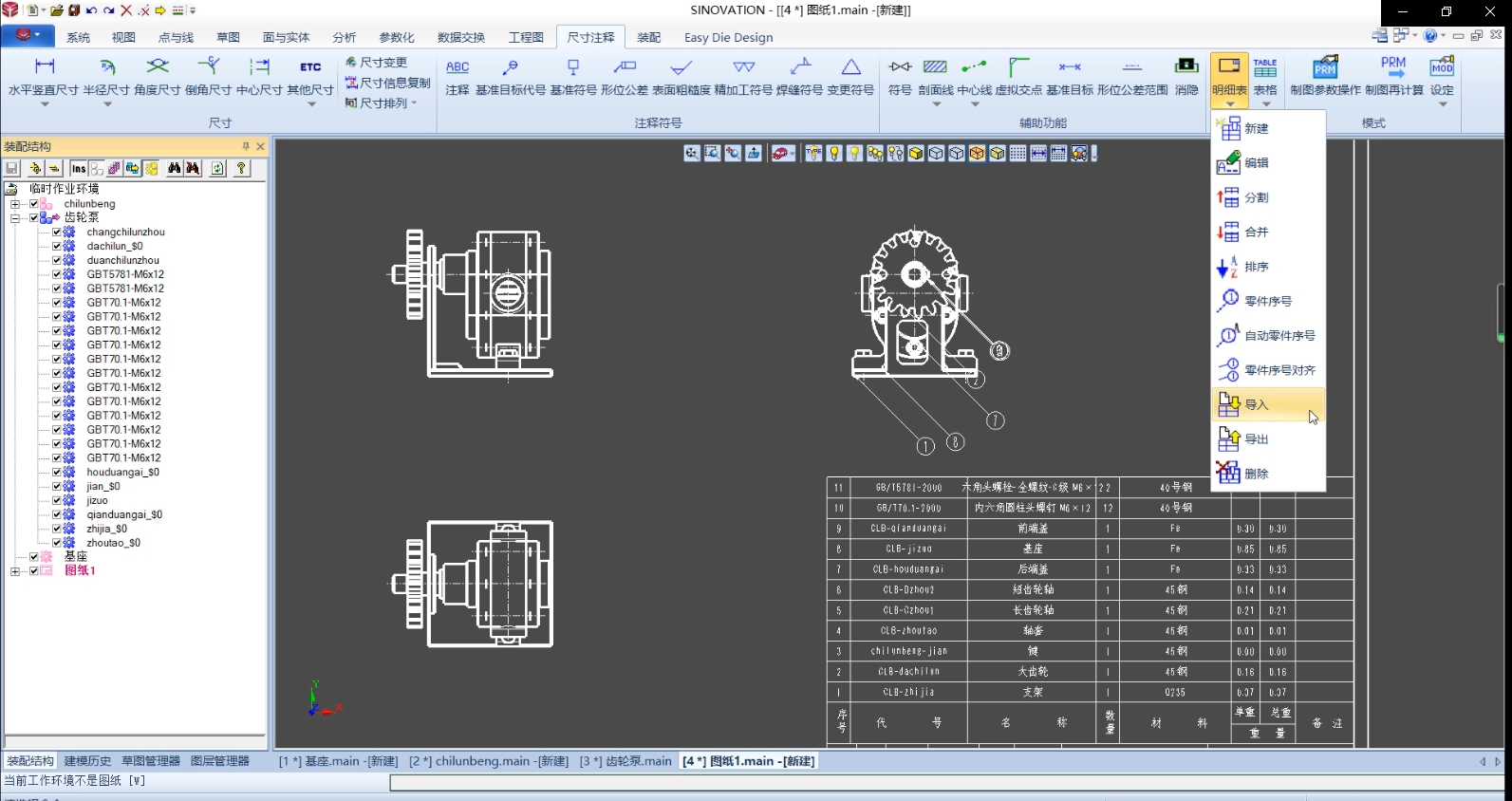1512x801 pixels.
Task: Switch to the [3 *] 齿轮泵.main document tab
Action: pyautogui.click(x=625, y=761)
